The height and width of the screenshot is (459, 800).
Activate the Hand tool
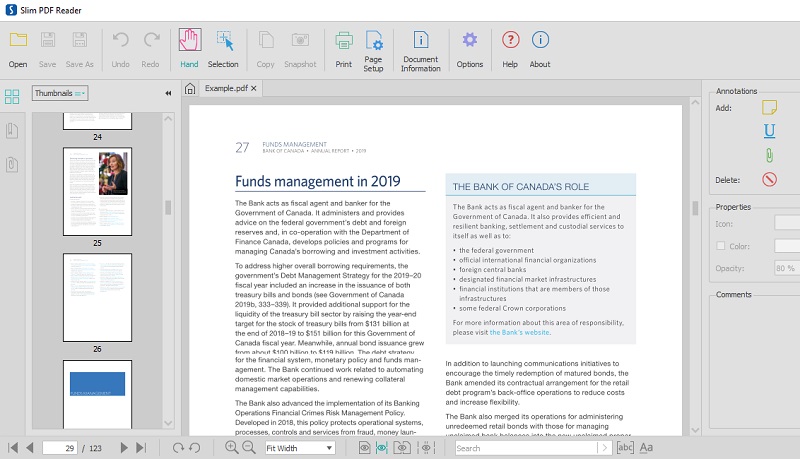click(x=189, y=49)
